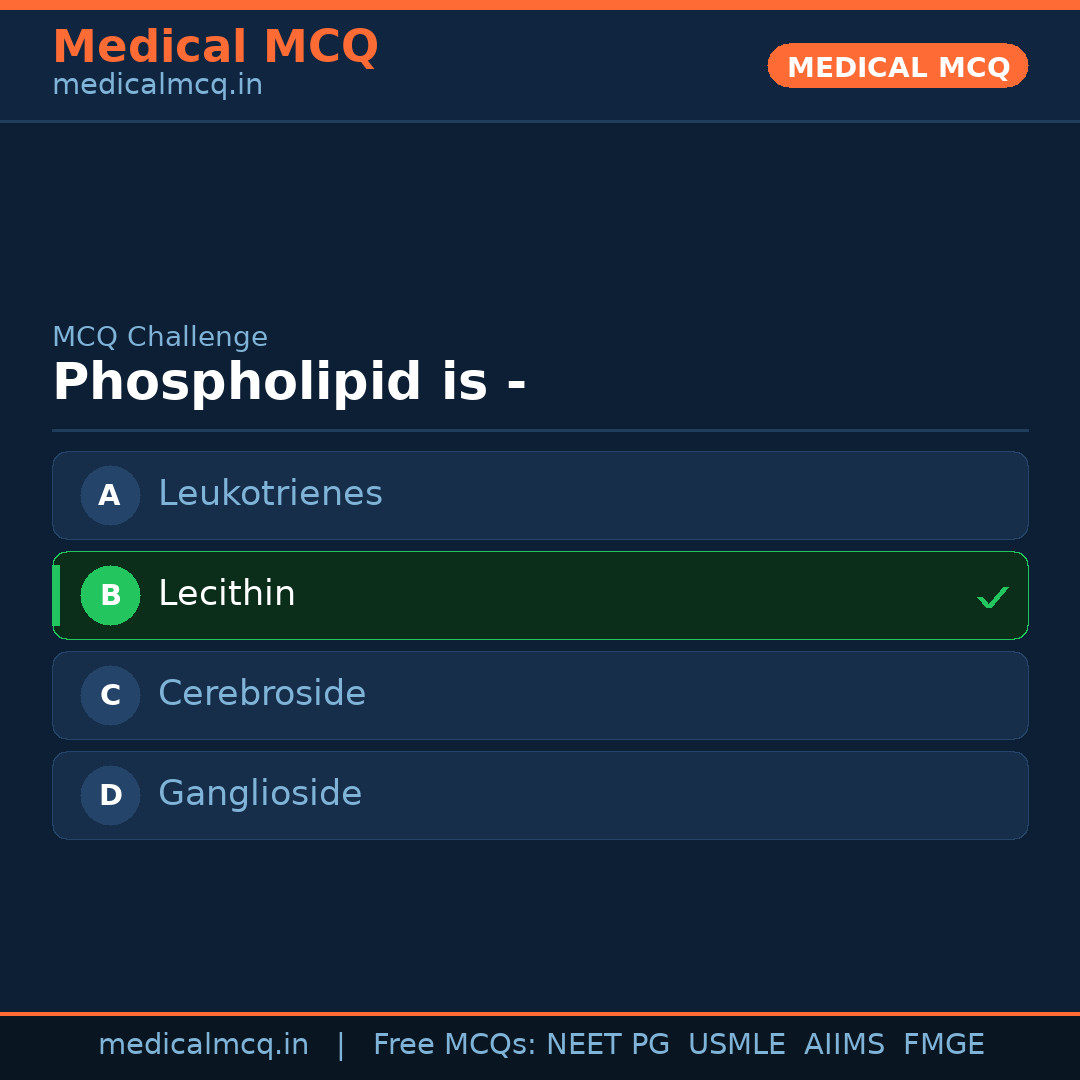The width and height of the screenshot is (1080, 1080).
Task: Click the Medical MCQ header title
Action: coord(215,47)
